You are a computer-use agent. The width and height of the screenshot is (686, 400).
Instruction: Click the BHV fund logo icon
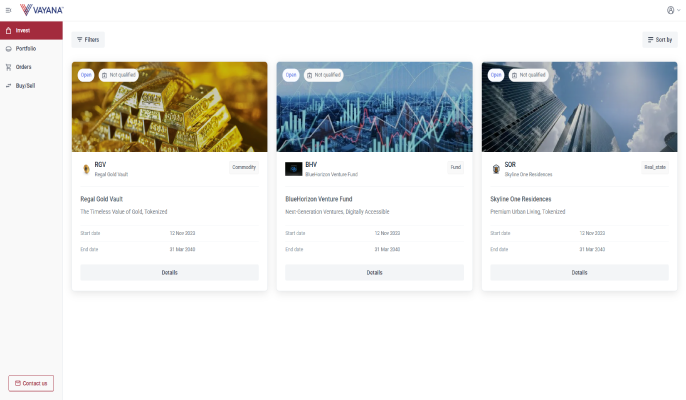294,169
